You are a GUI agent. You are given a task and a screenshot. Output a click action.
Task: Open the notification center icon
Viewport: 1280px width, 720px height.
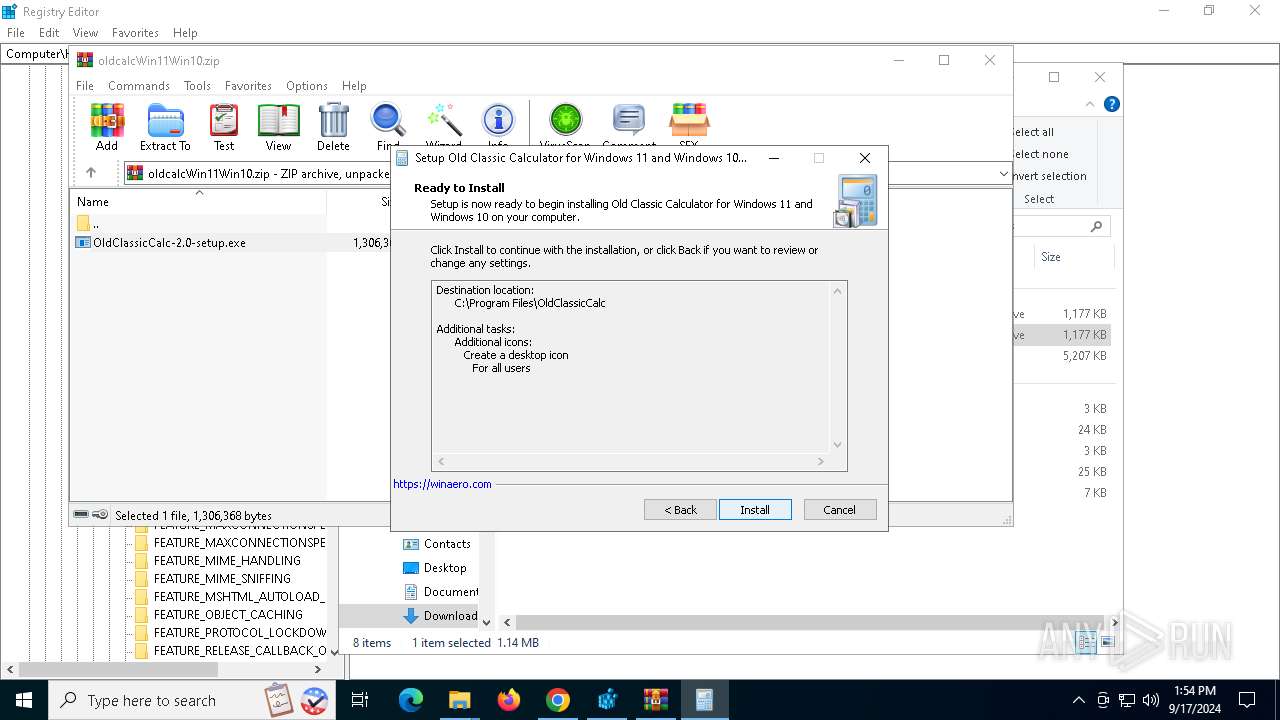pos(1247,700)
